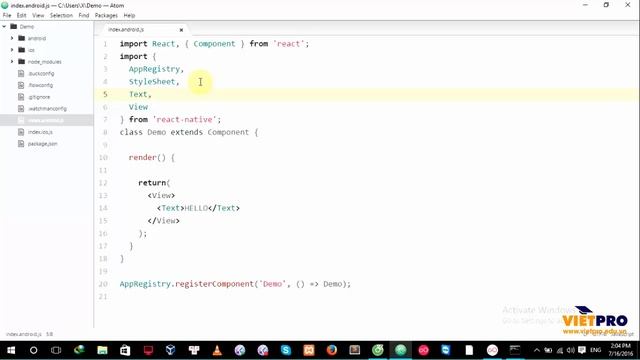Open .gitignore in the tree view
This screenshot has height=360, width=640.
39,97
